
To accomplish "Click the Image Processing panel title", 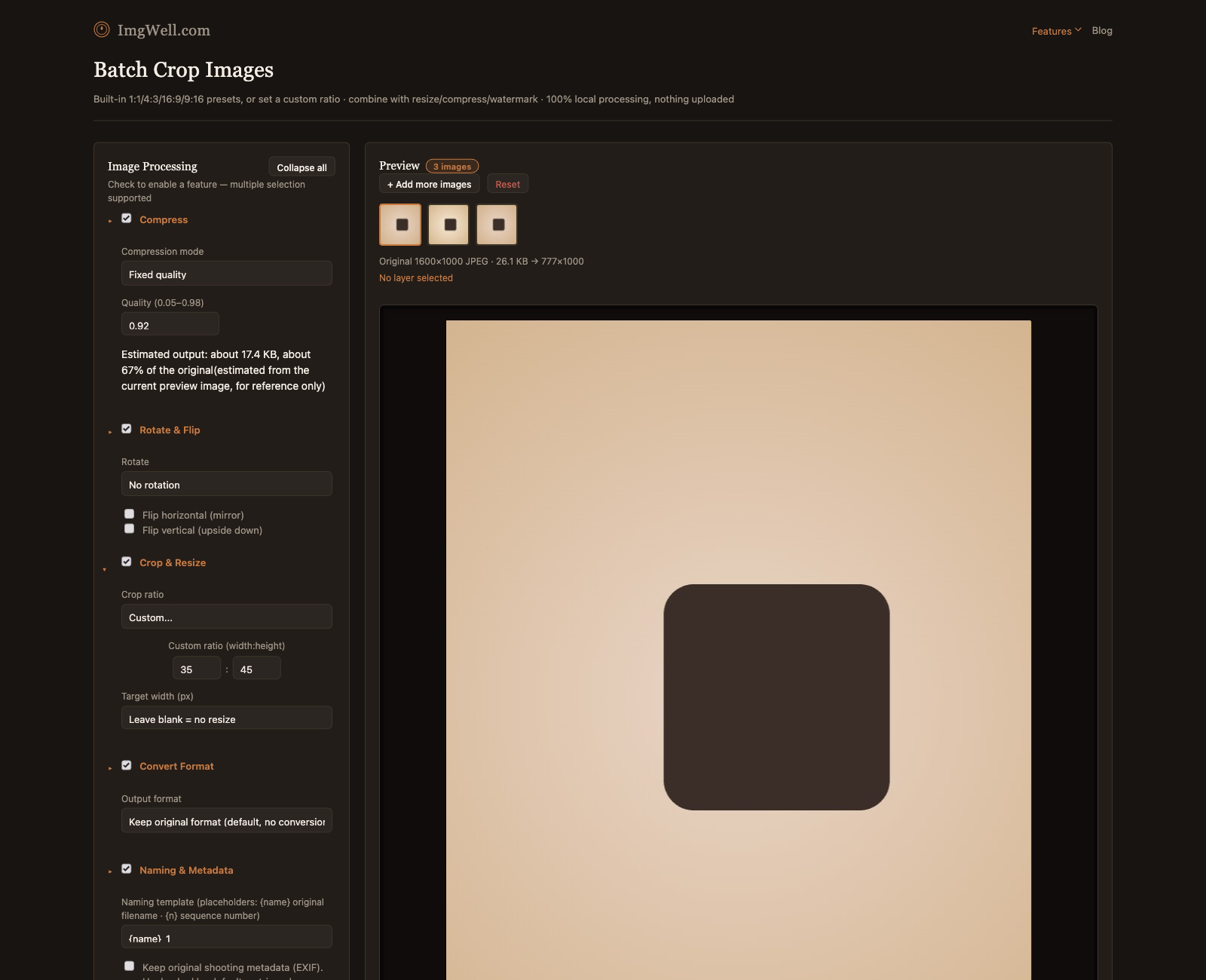I will pyautogui.click(x=152, y=167).
